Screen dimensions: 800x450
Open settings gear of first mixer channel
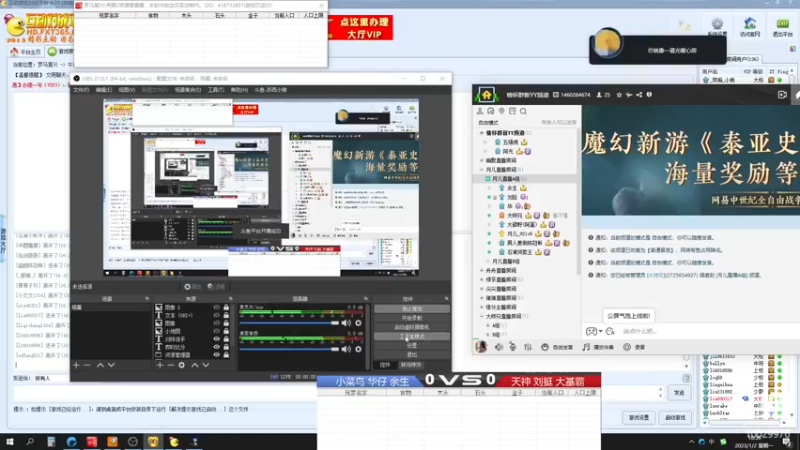[x=358, y=323]
